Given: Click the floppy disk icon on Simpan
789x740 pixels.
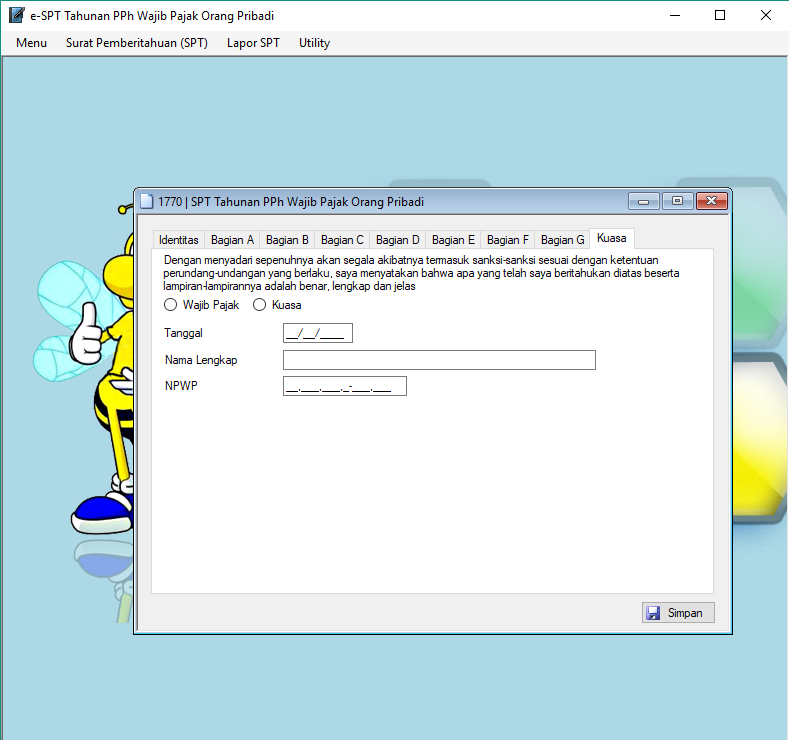Looking at the screenshot, I should pyautogui.click(x=654, y=613).
